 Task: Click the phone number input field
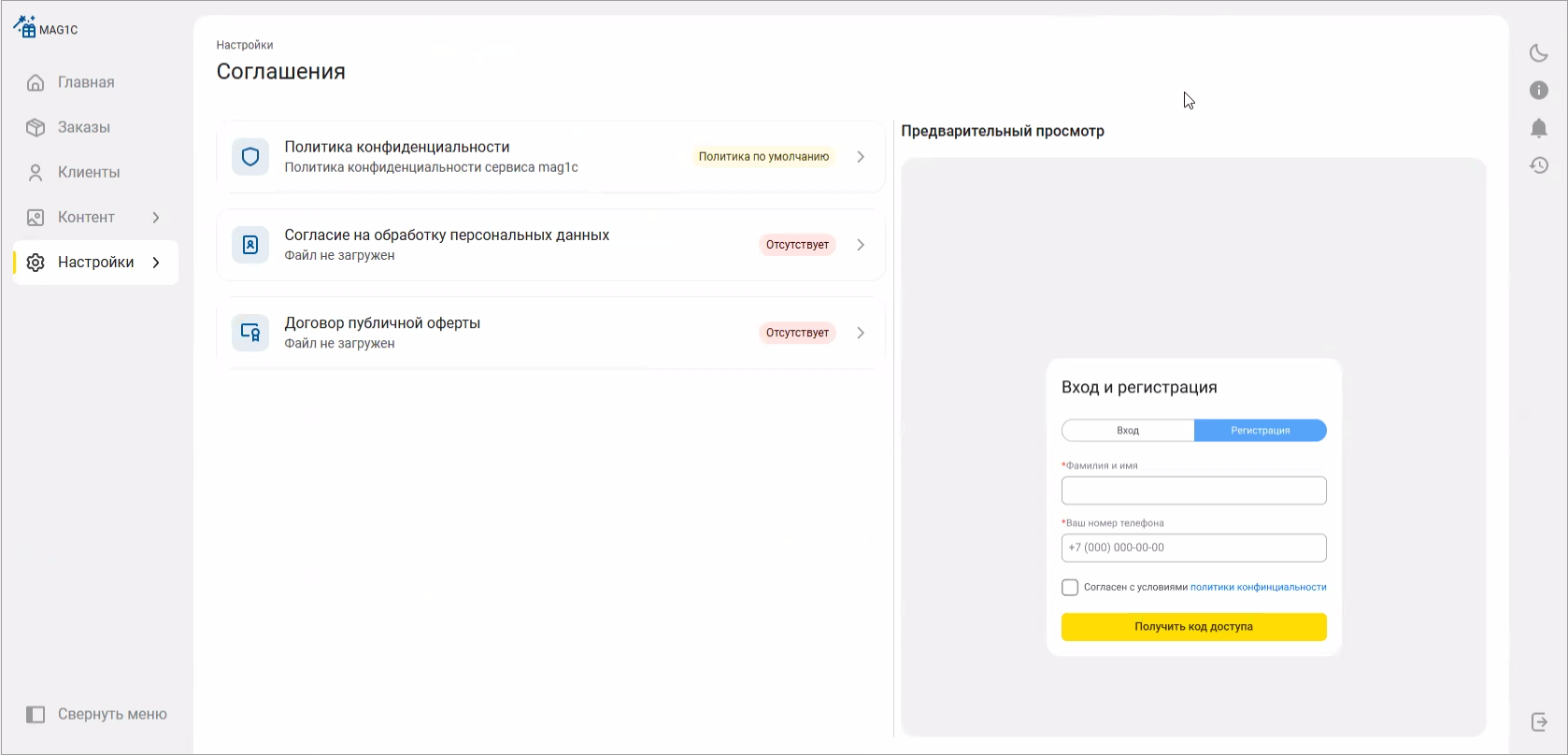coord(1193,548)
